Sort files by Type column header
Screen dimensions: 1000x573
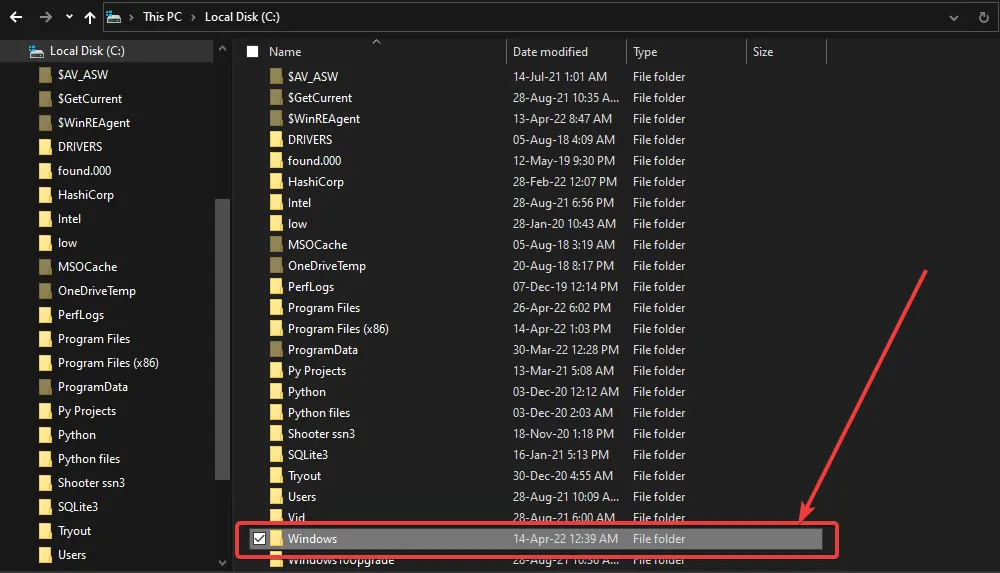645,52
